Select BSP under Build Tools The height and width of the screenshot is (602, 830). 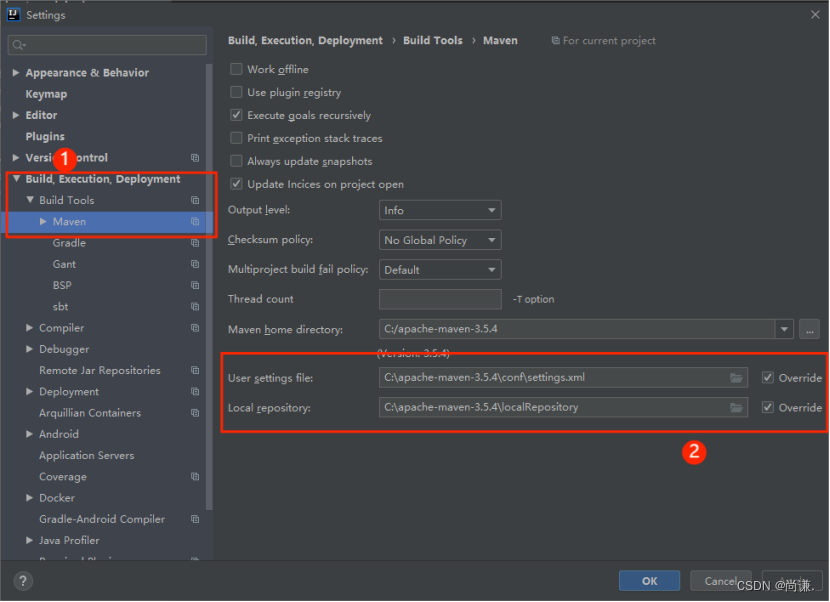tap(62, 285)
